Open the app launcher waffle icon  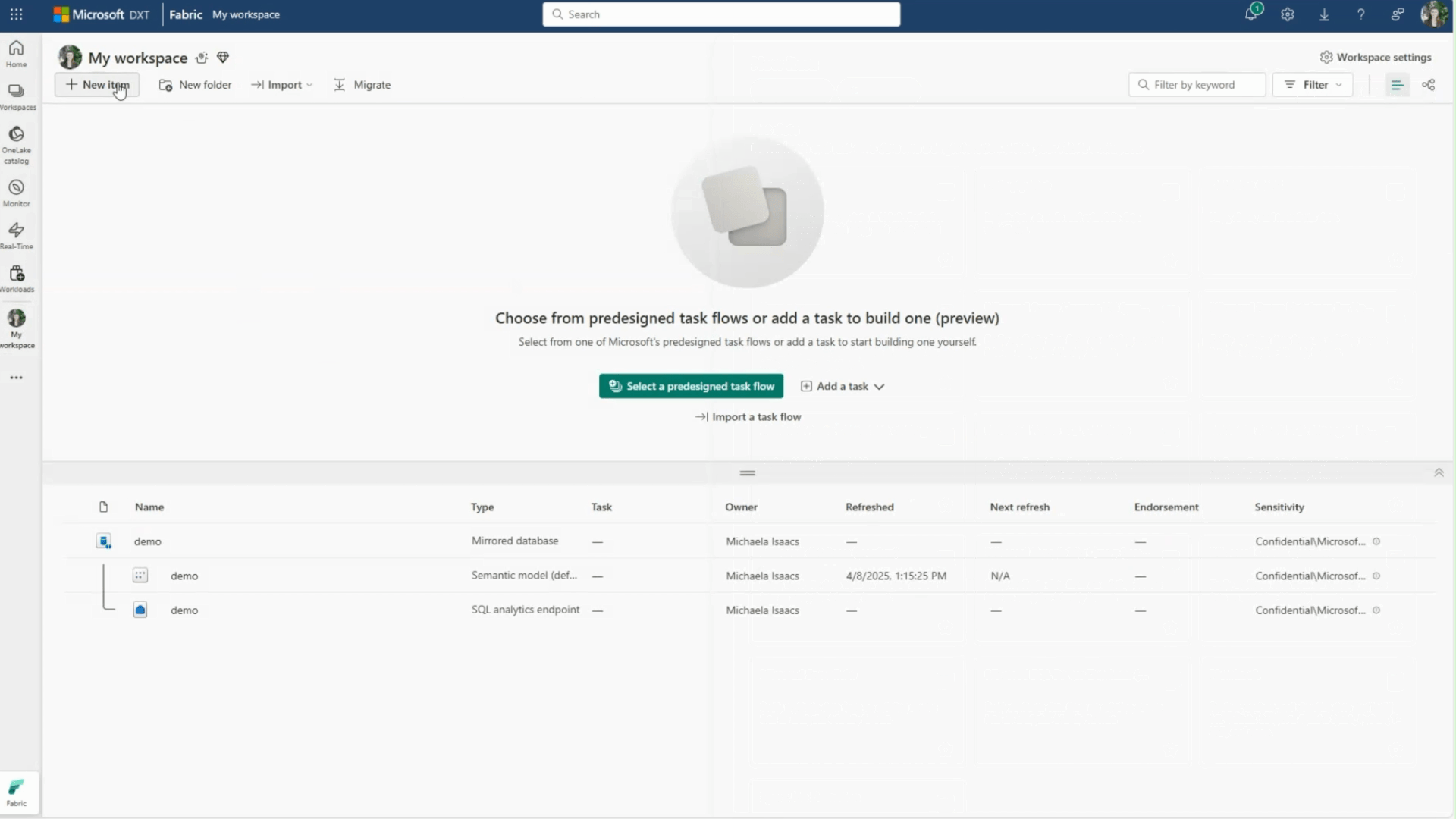(x=16, y=14)
